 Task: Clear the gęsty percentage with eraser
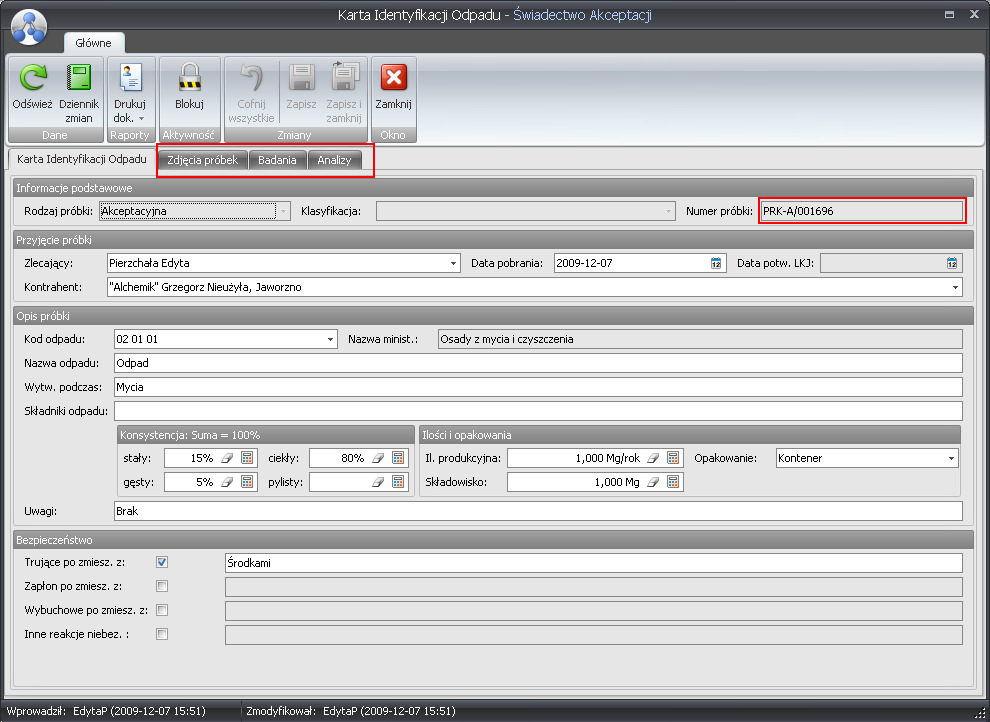coord(227,482)
